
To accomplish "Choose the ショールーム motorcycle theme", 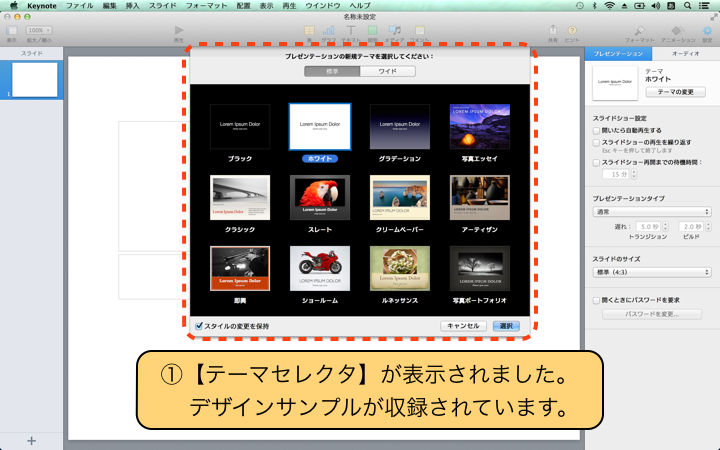I will click(x=320, y=269).
